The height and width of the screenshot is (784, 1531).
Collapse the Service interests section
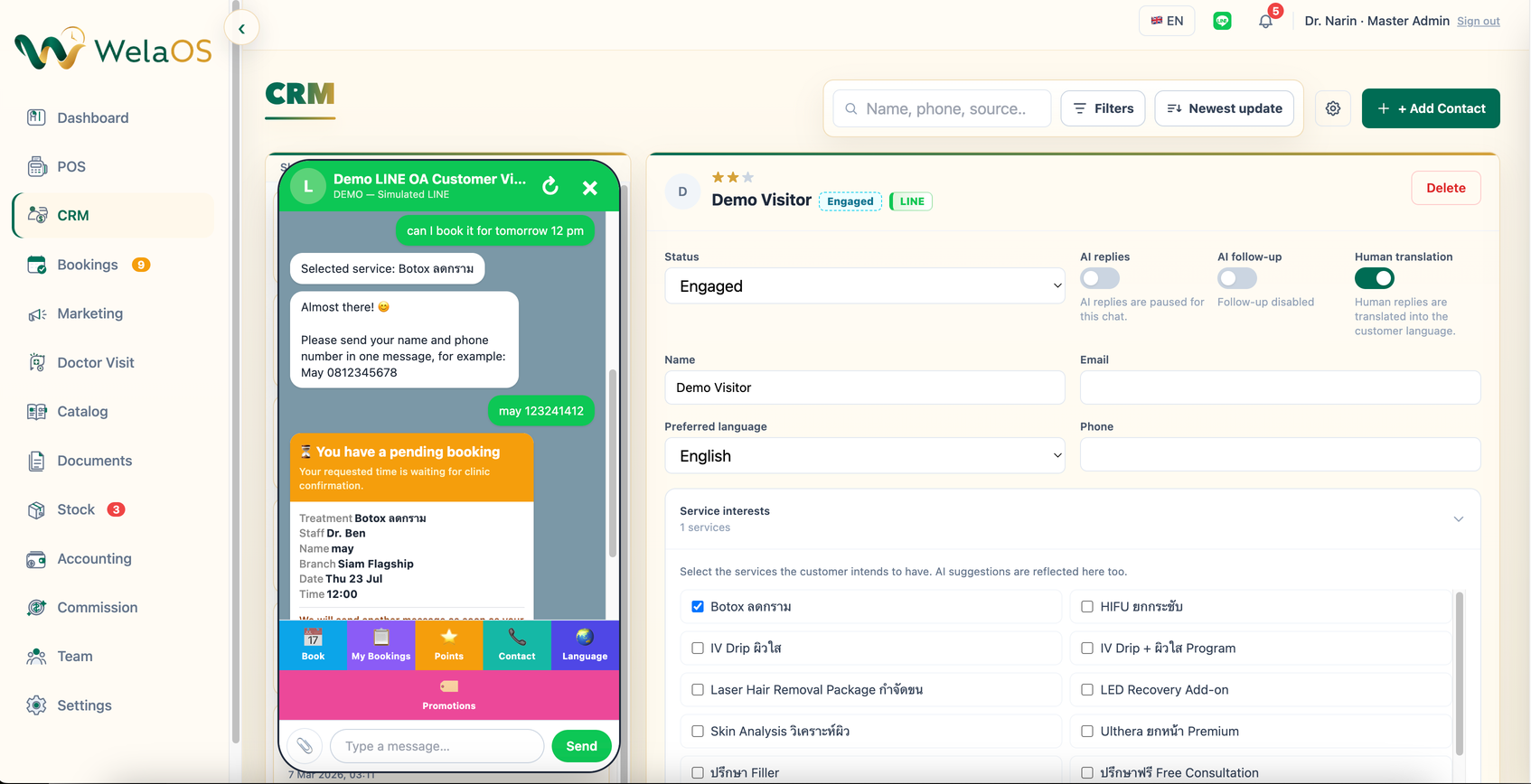click(x=1458, y=519)
